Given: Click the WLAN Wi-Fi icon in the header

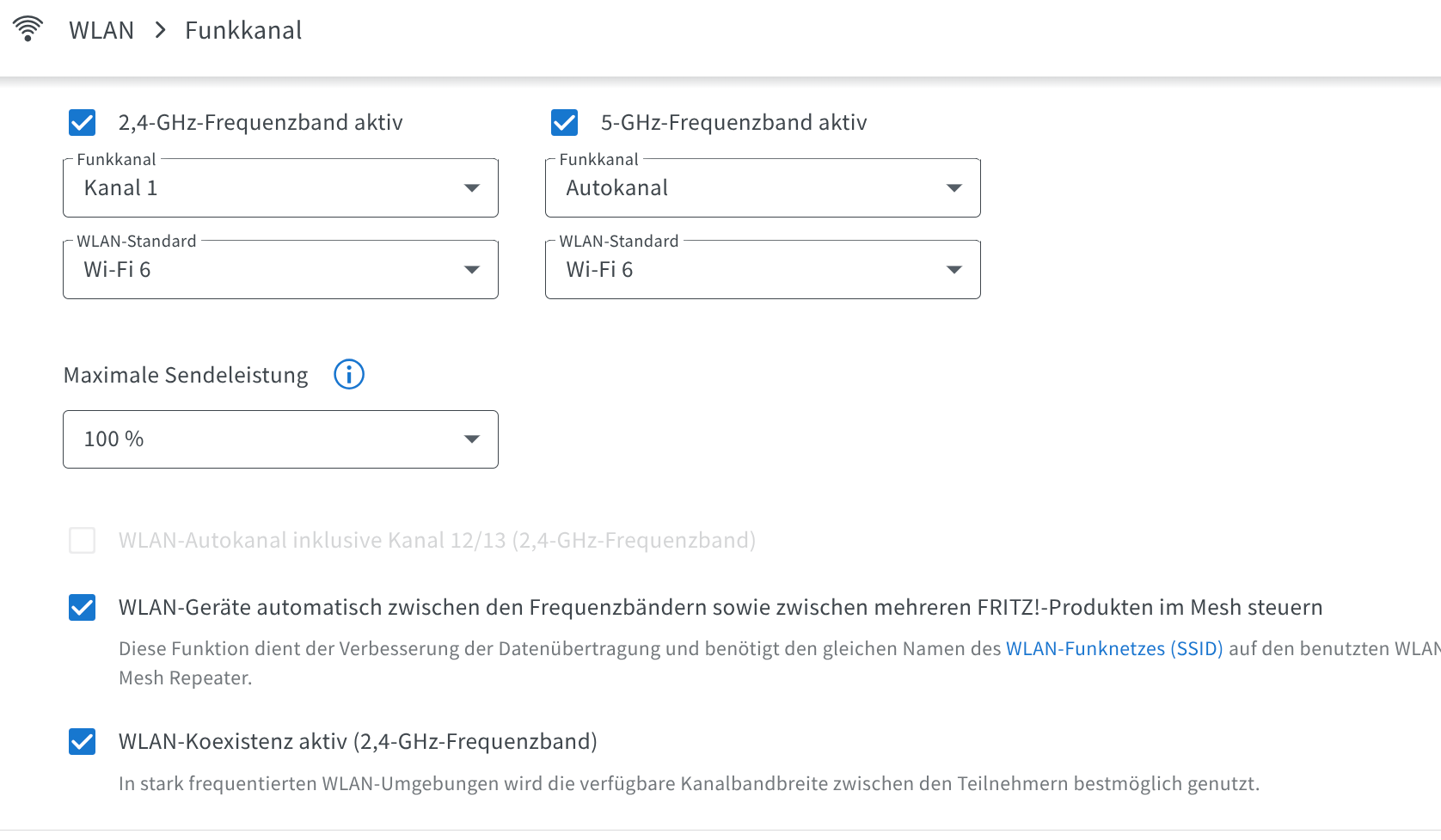Looking at the screenshot, I should pyautogui.click(x=28, y=28).
